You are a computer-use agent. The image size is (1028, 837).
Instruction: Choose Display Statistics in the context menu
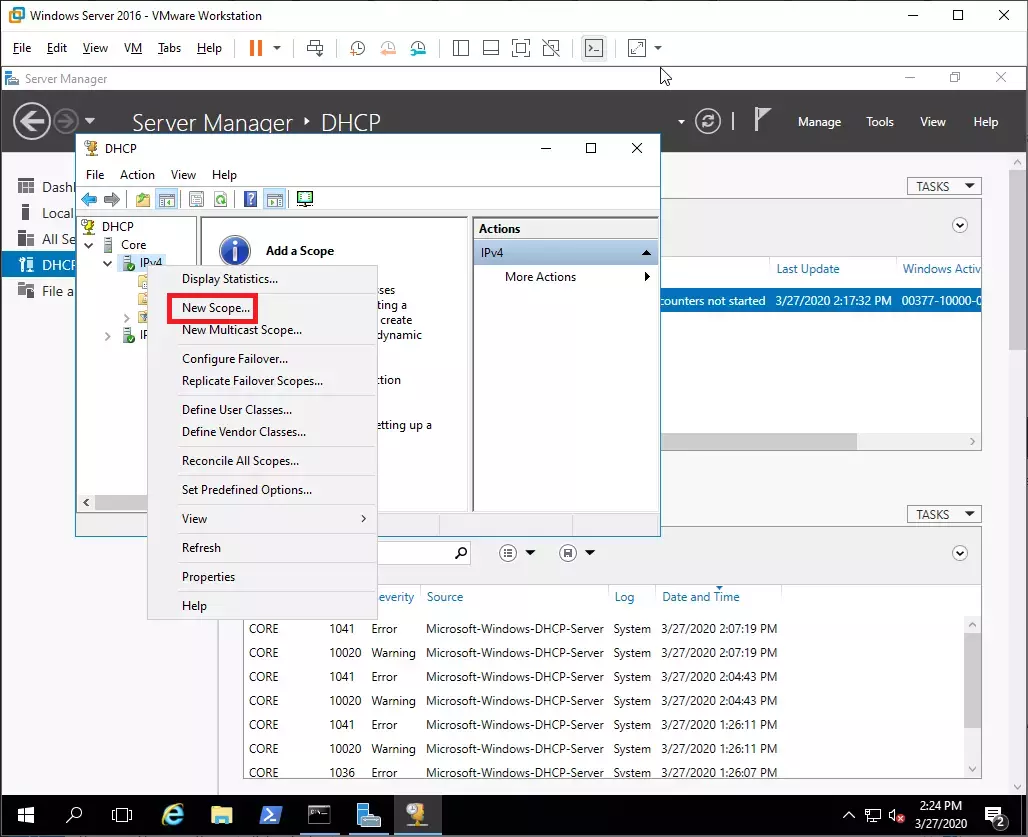point(229,279)
